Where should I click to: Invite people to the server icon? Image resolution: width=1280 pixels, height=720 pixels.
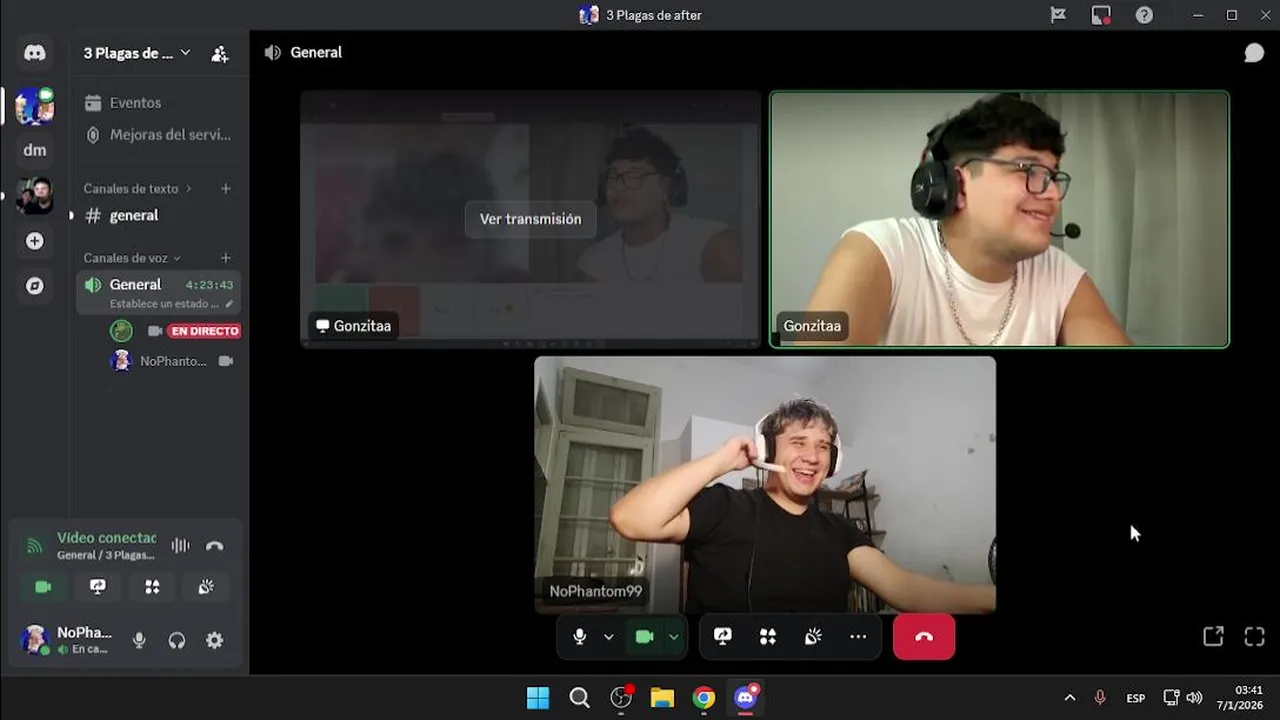tap(220, 54)
